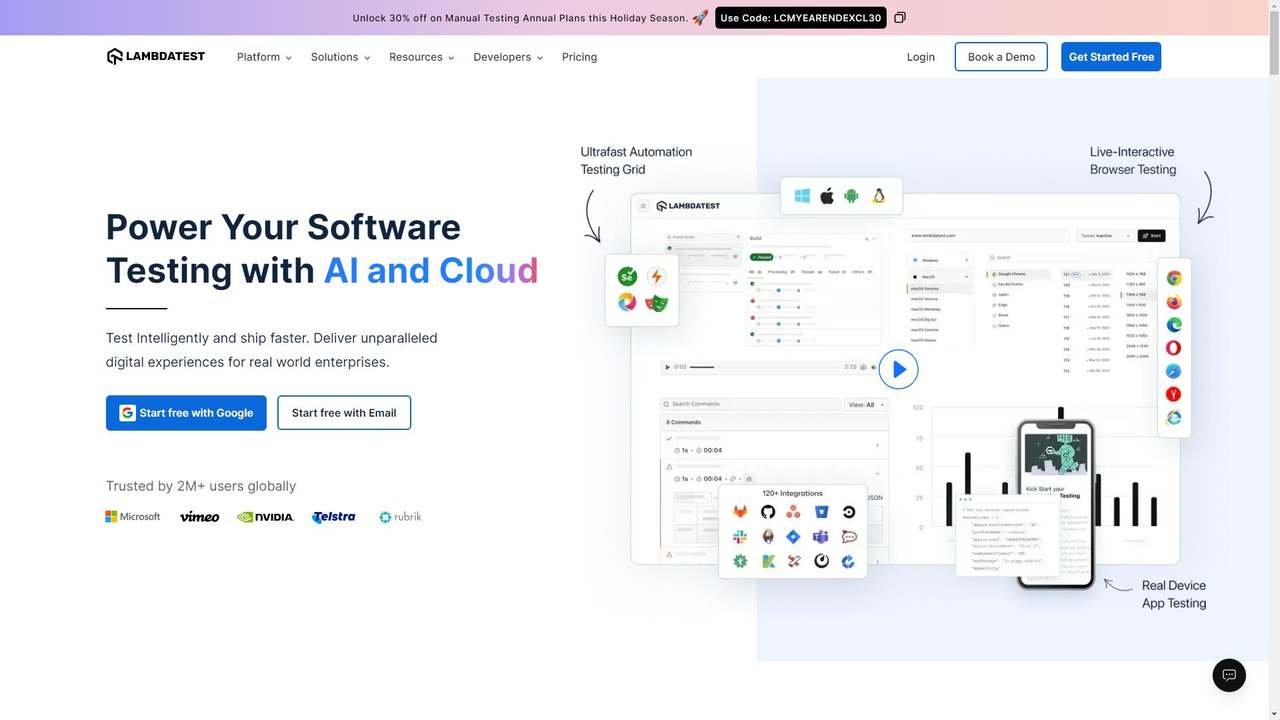The width and height of the screenshot is (1280, 720).
Task: Click the 'Real Device App Testing' label
Action: [1174, 595]
